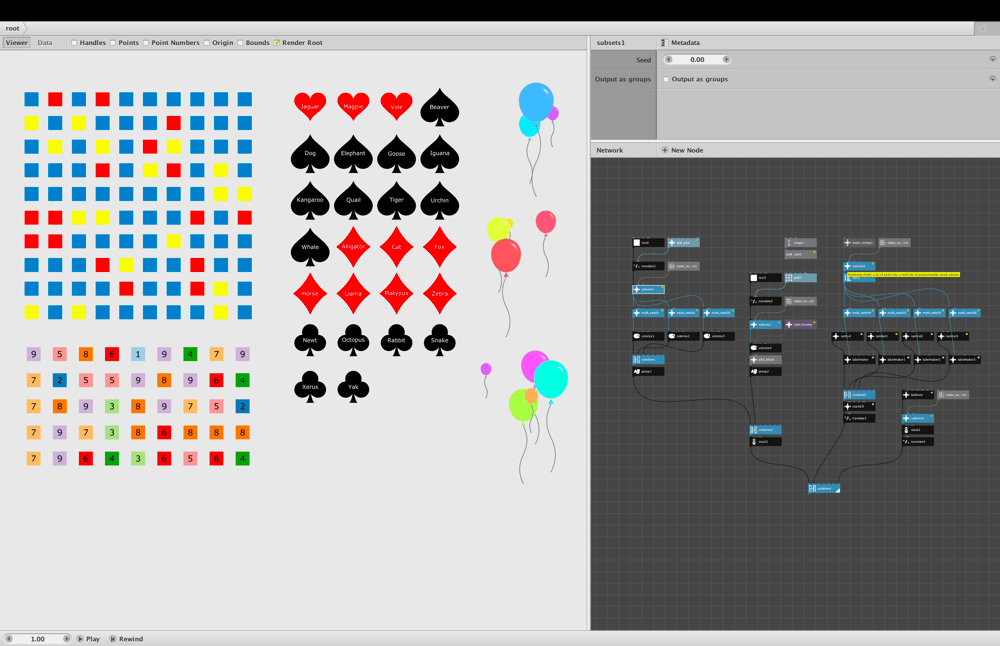Select the add_labels node
The width and height of the screenshot is (1000, 646).
765,360
